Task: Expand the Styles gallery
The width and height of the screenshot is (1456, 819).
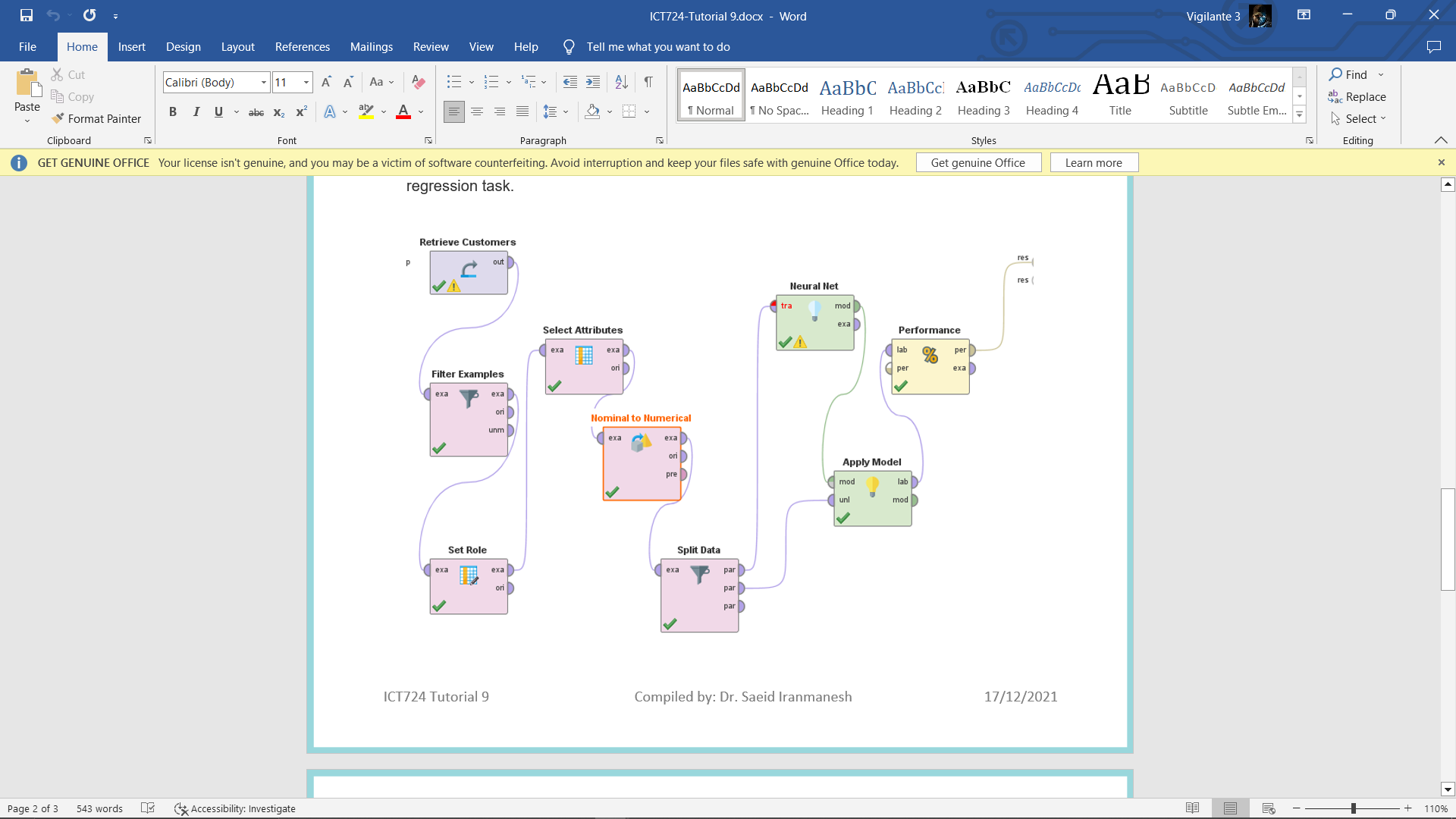Action: [1299, 115]
